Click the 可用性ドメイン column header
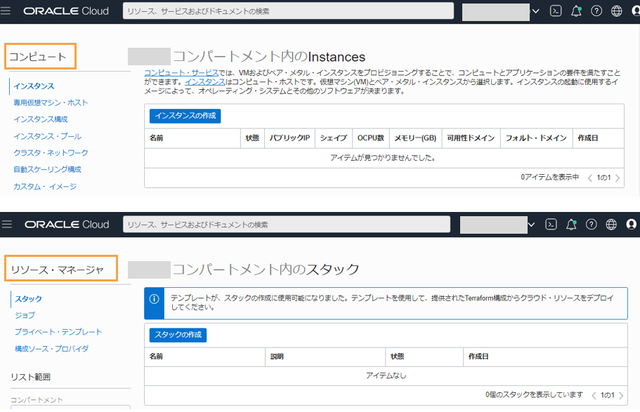Viewport: 640px width, 412px height. coord(471,138)
